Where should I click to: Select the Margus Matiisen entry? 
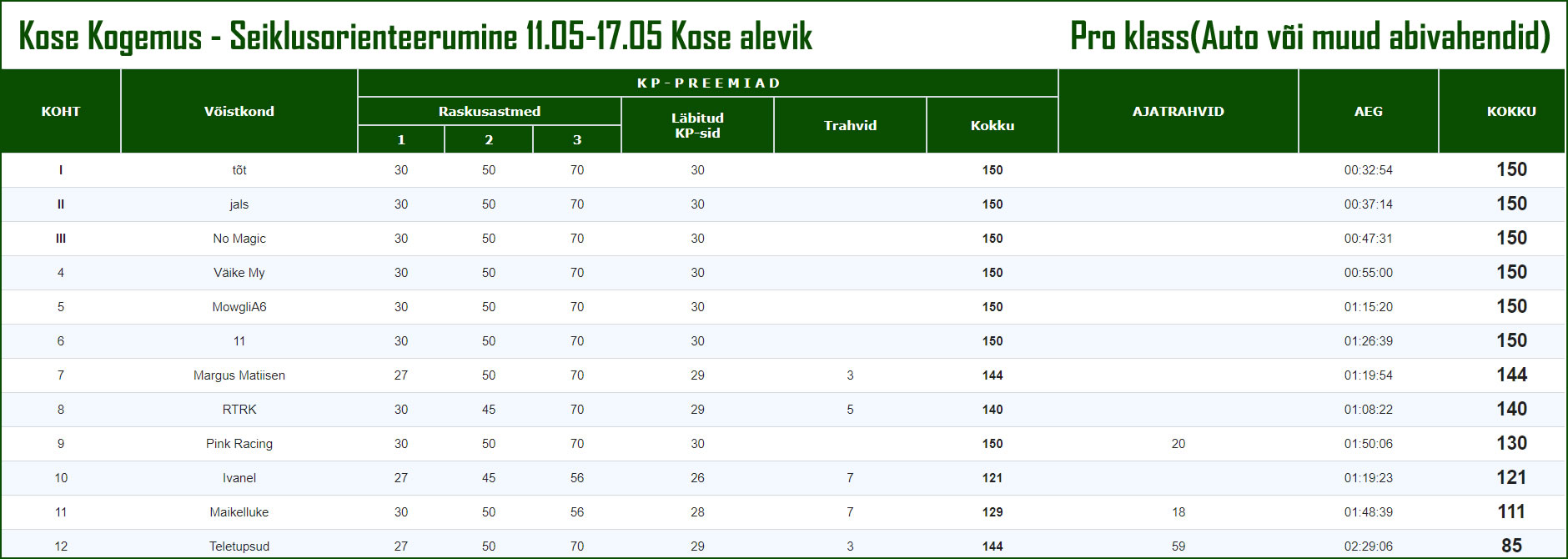coord(239,375)
